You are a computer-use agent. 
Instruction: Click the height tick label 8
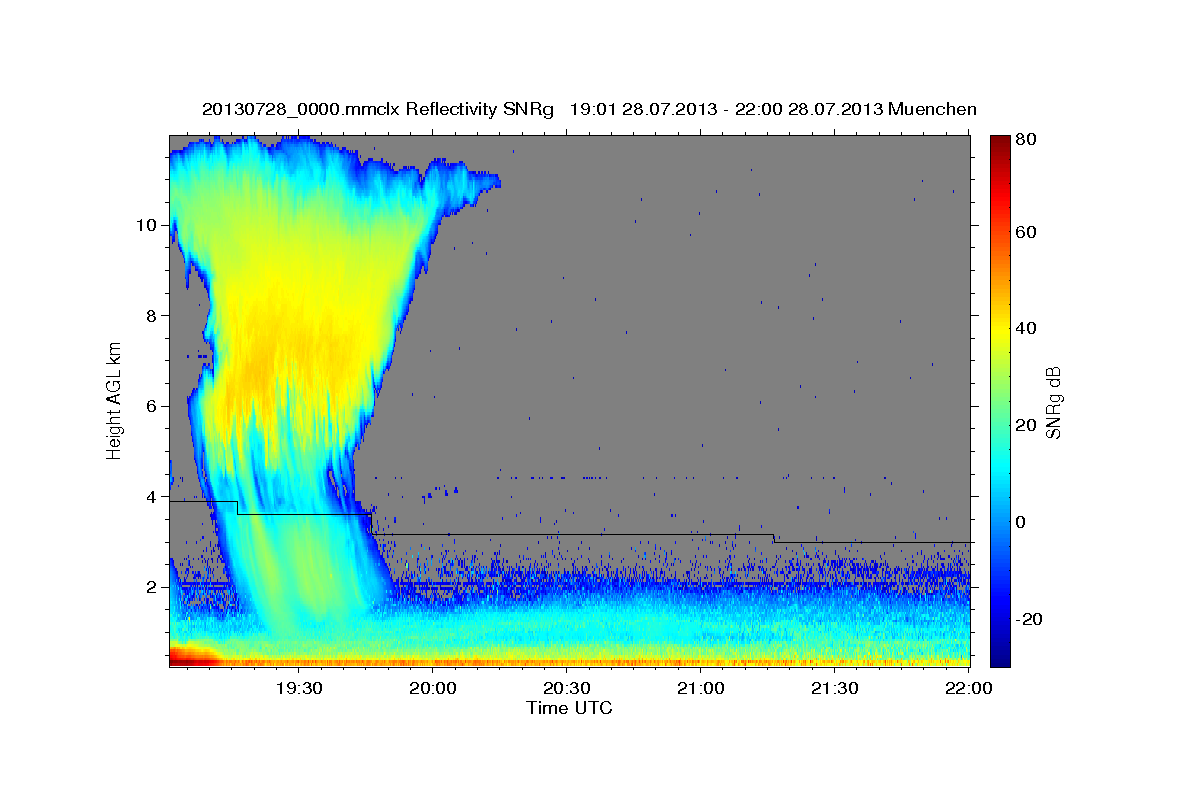click(149, 316)
